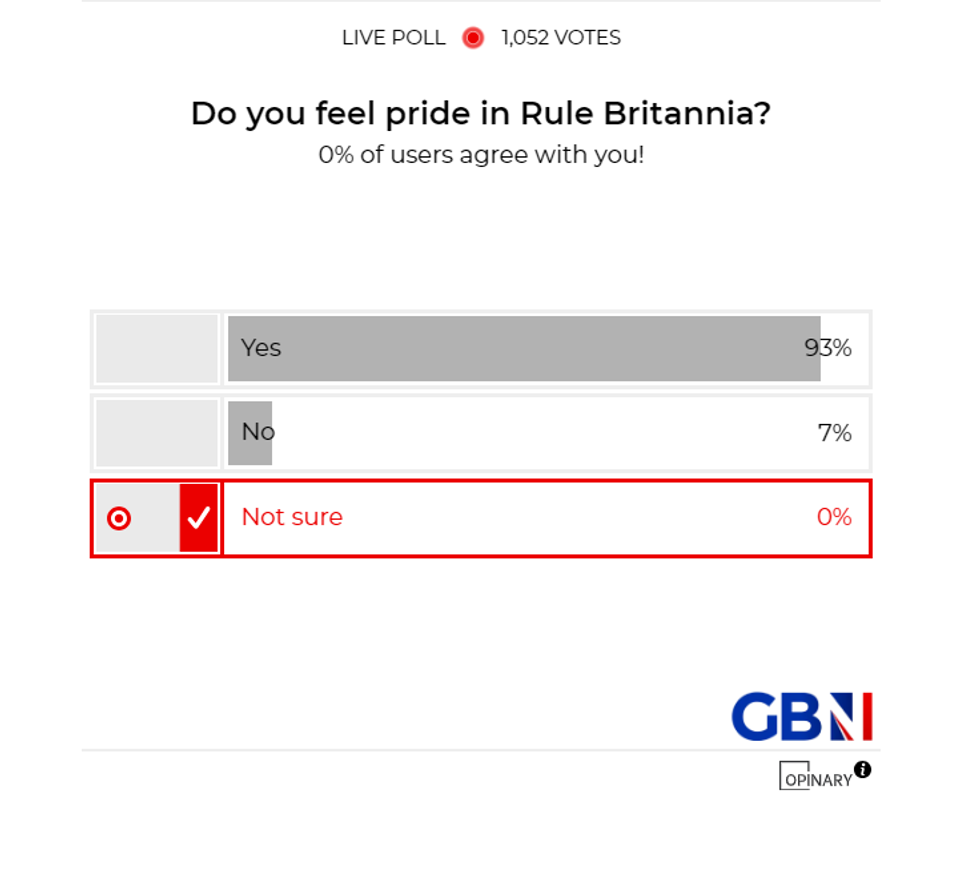980x873 pixels.
Task: Click the 7% result label
Action: [834, 432]
